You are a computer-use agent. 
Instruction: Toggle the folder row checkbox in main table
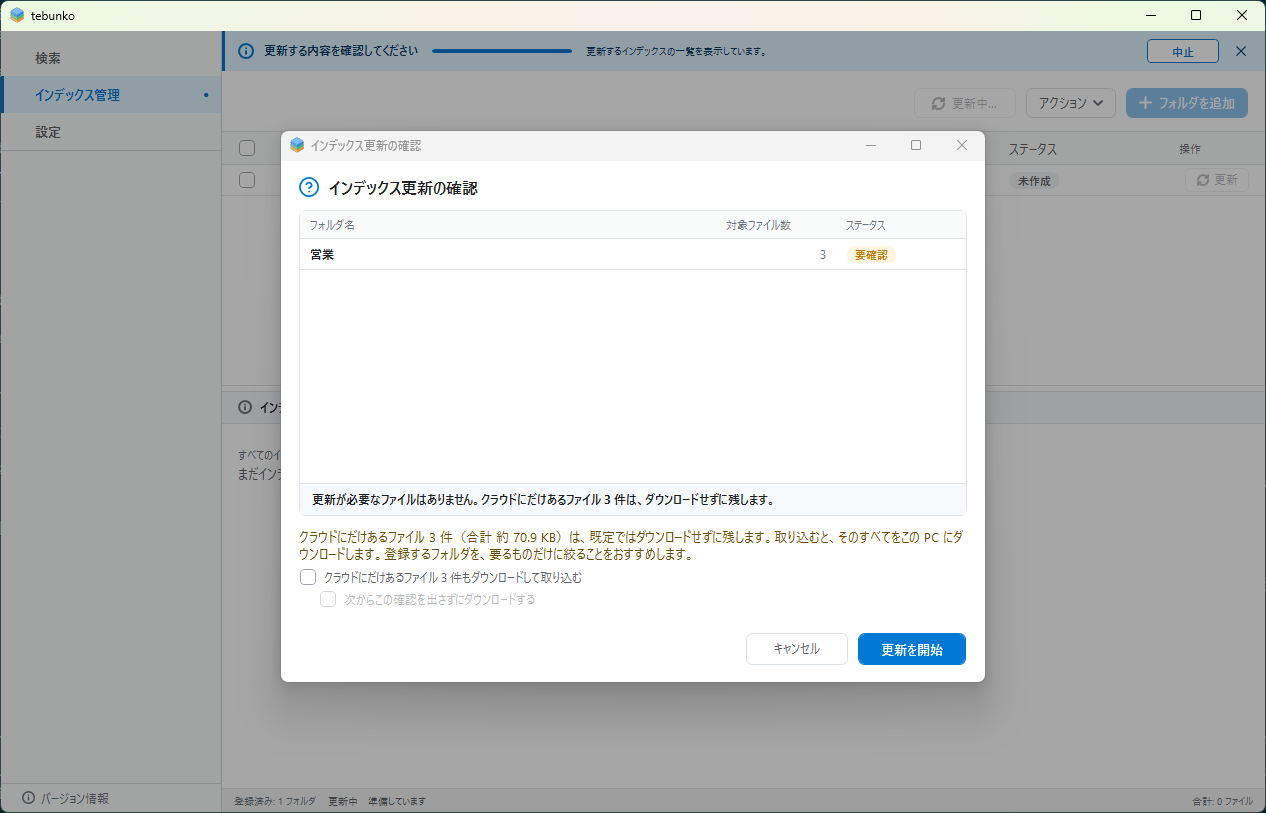pos(247,180)
